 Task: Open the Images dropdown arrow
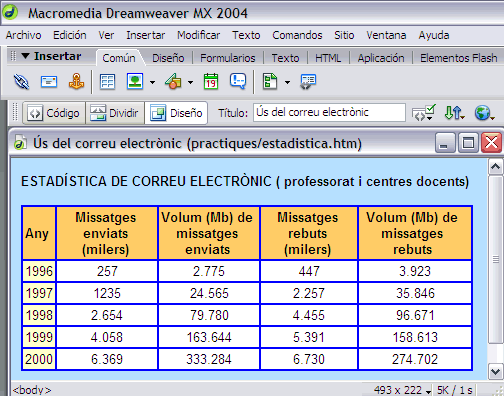coord(152,82)
